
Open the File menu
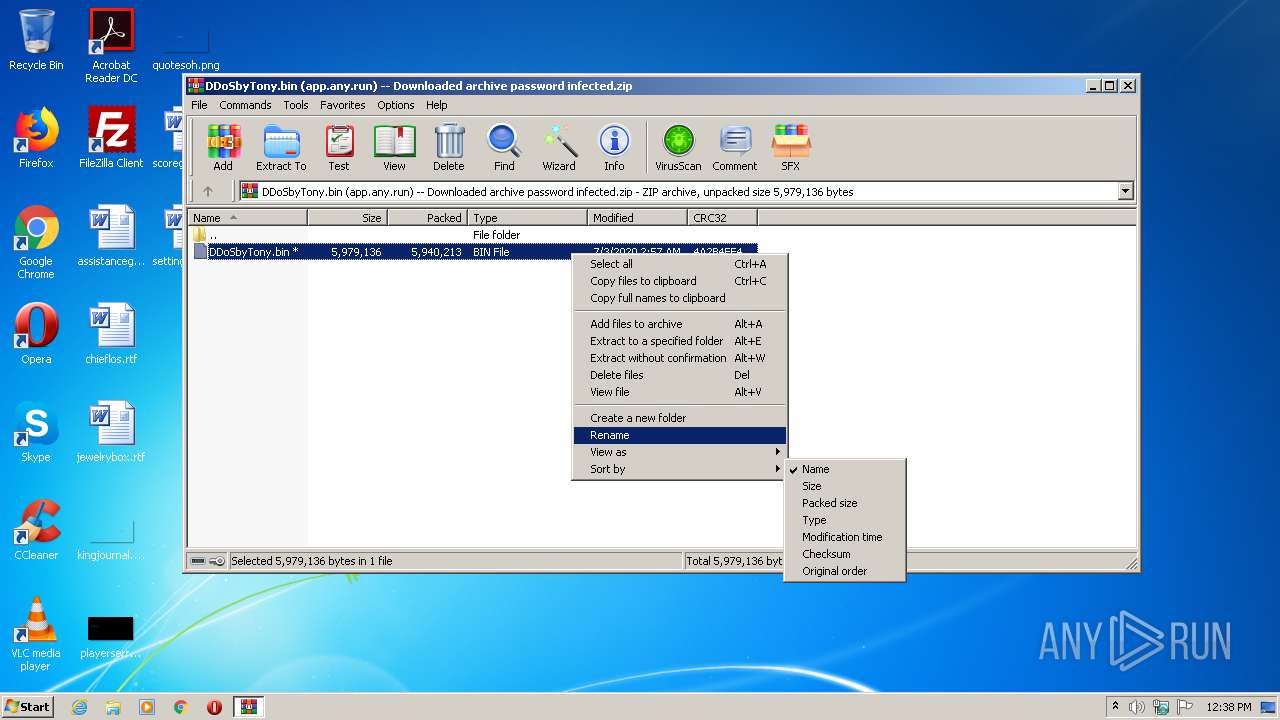[x=199, y=105]
